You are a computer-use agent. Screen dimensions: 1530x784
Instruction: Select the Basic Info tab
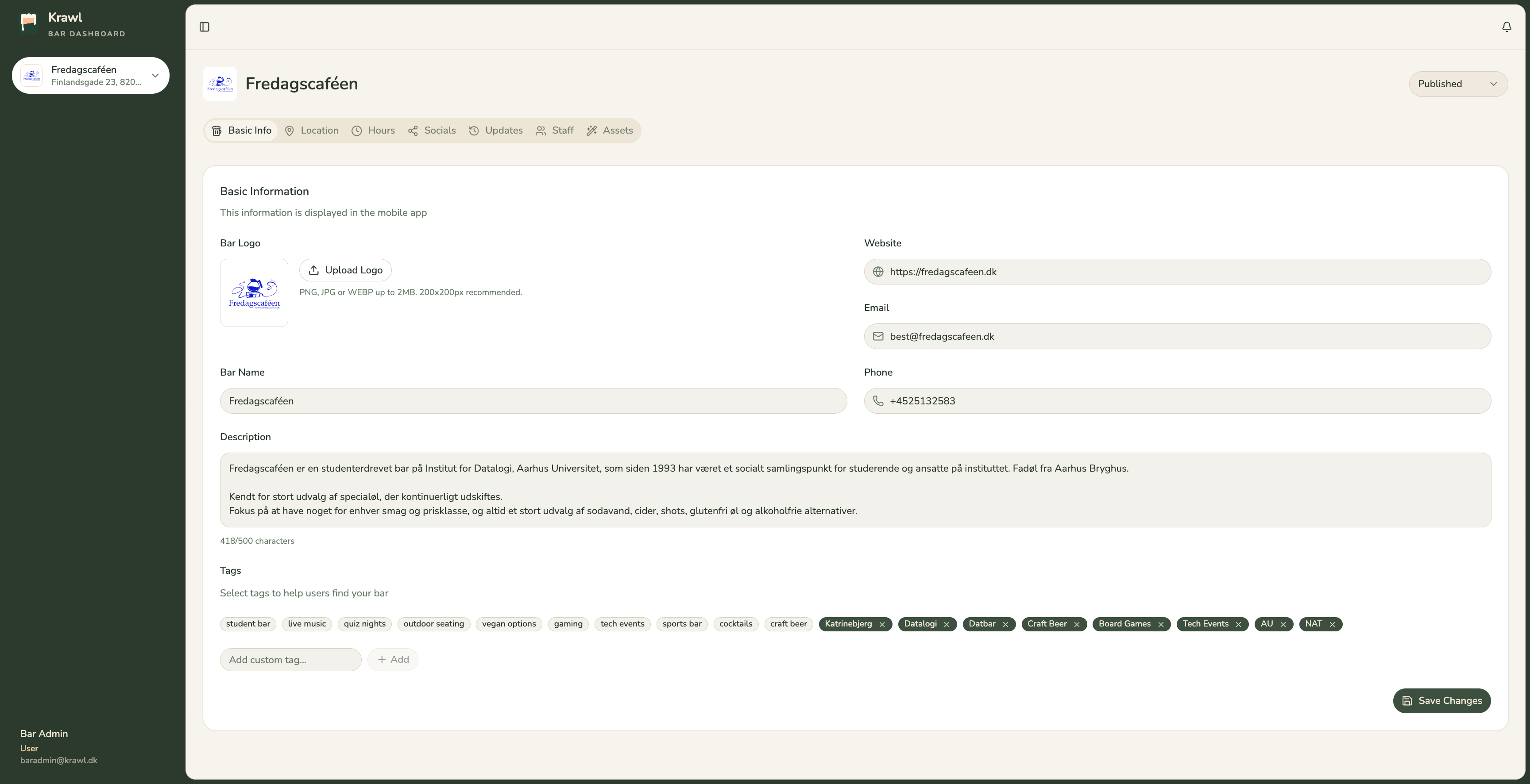point(242,131)
